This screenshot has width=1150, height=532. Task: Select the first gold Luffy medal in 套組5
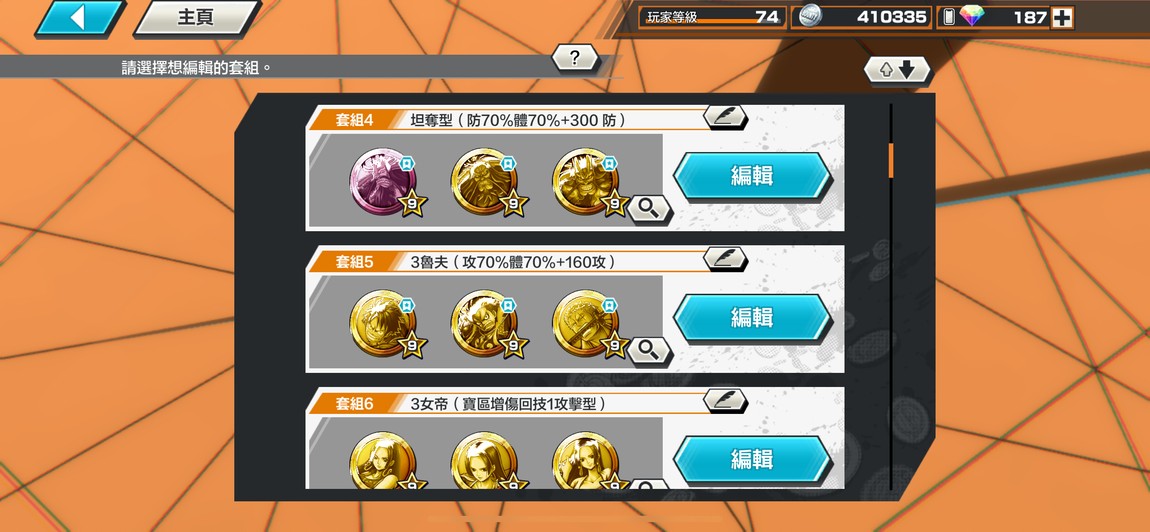pos(384,323)
